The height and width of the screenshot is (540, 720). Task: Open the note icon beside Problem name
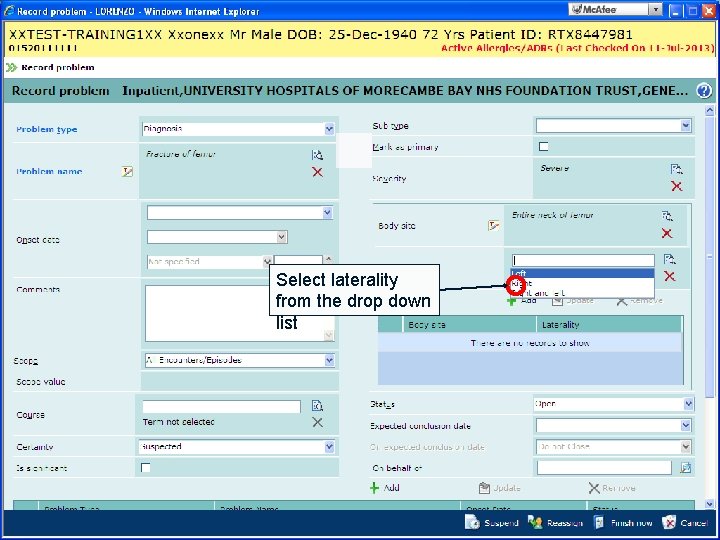coord(127,172)
